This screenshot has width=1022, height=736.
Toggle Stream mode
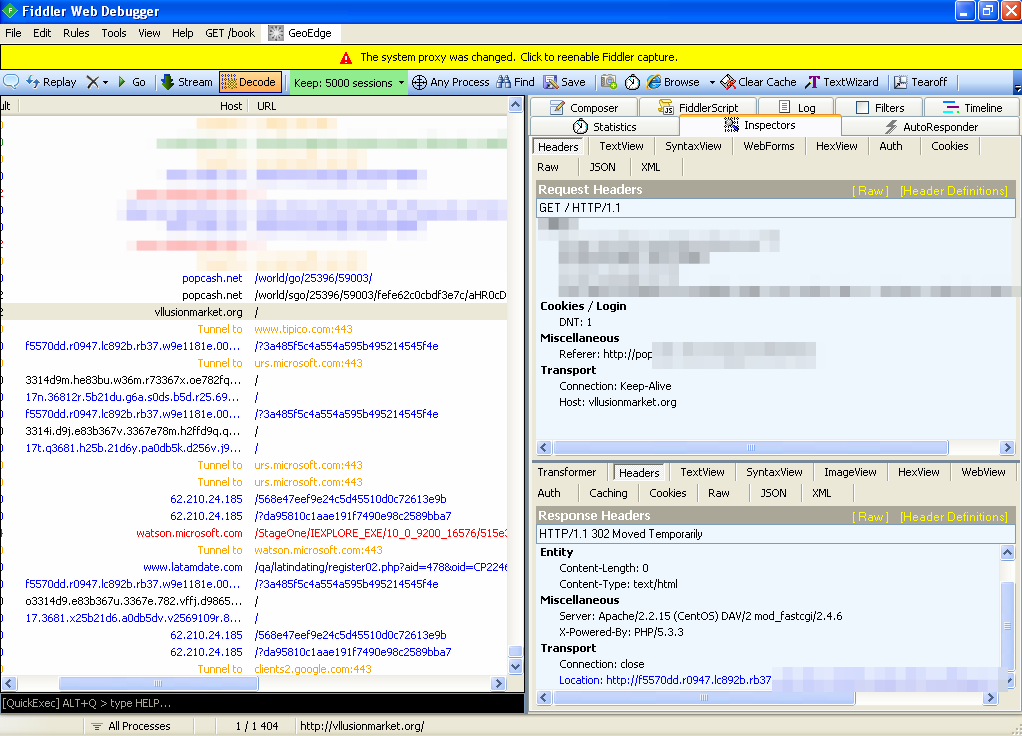(186, 82)
